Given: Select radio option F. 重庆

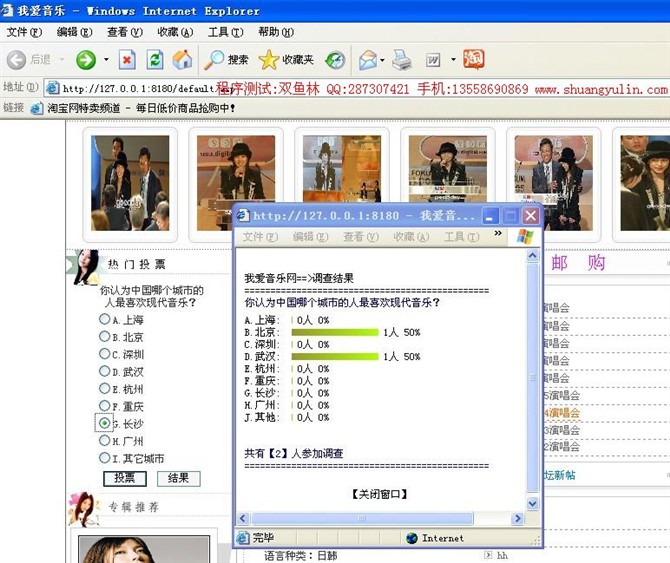Looking at the screenshot, I should pyautogui.click(x=104, y=405).
